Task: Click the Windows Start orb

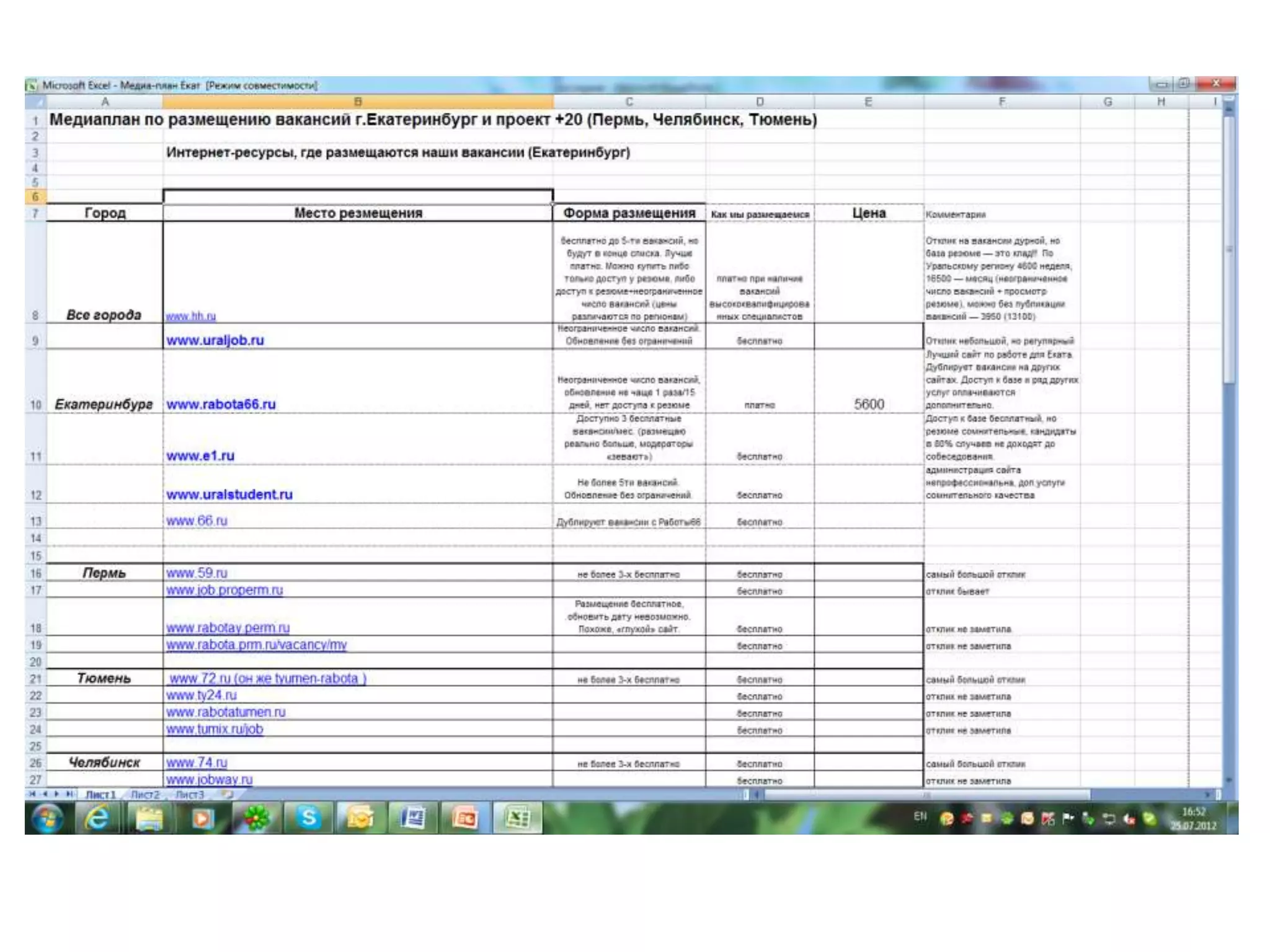Action: [48, 818]
